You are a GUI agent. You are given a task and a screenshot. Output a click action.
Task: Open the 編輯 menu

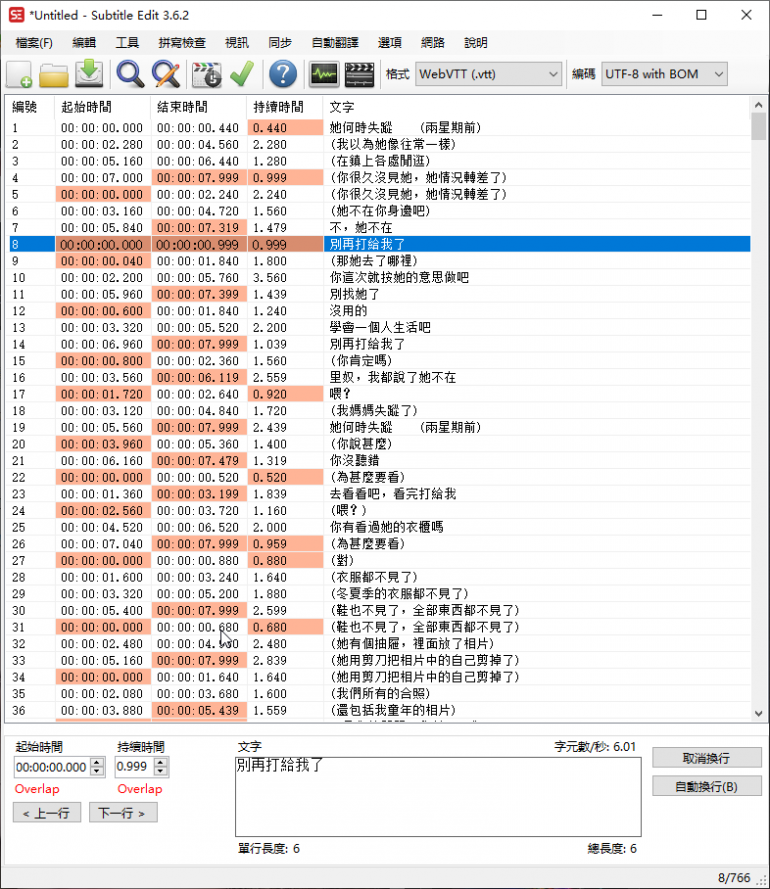pos(84,43)
